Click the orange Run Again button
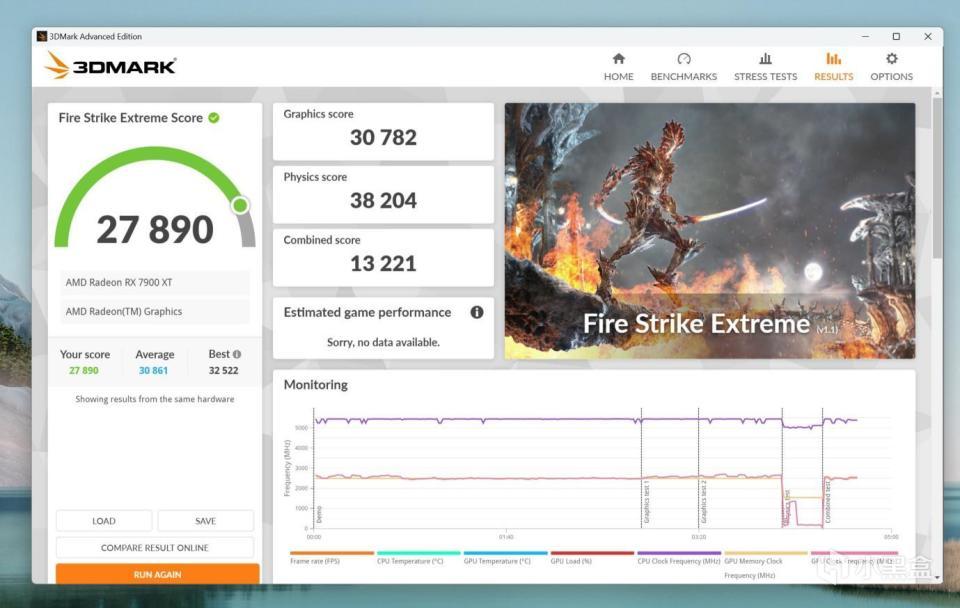 coord(157,574)
